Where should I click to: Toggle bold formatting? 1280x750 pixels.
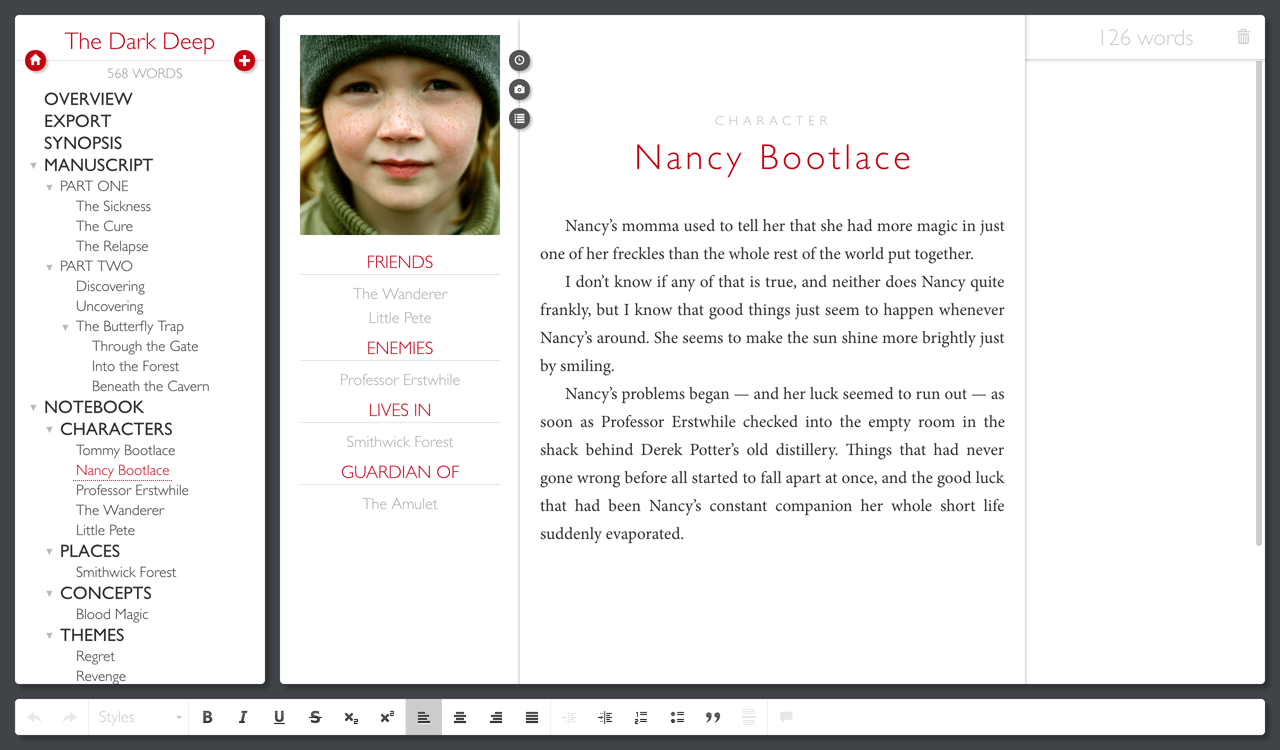pyautogui.click(x=207, y=717)
